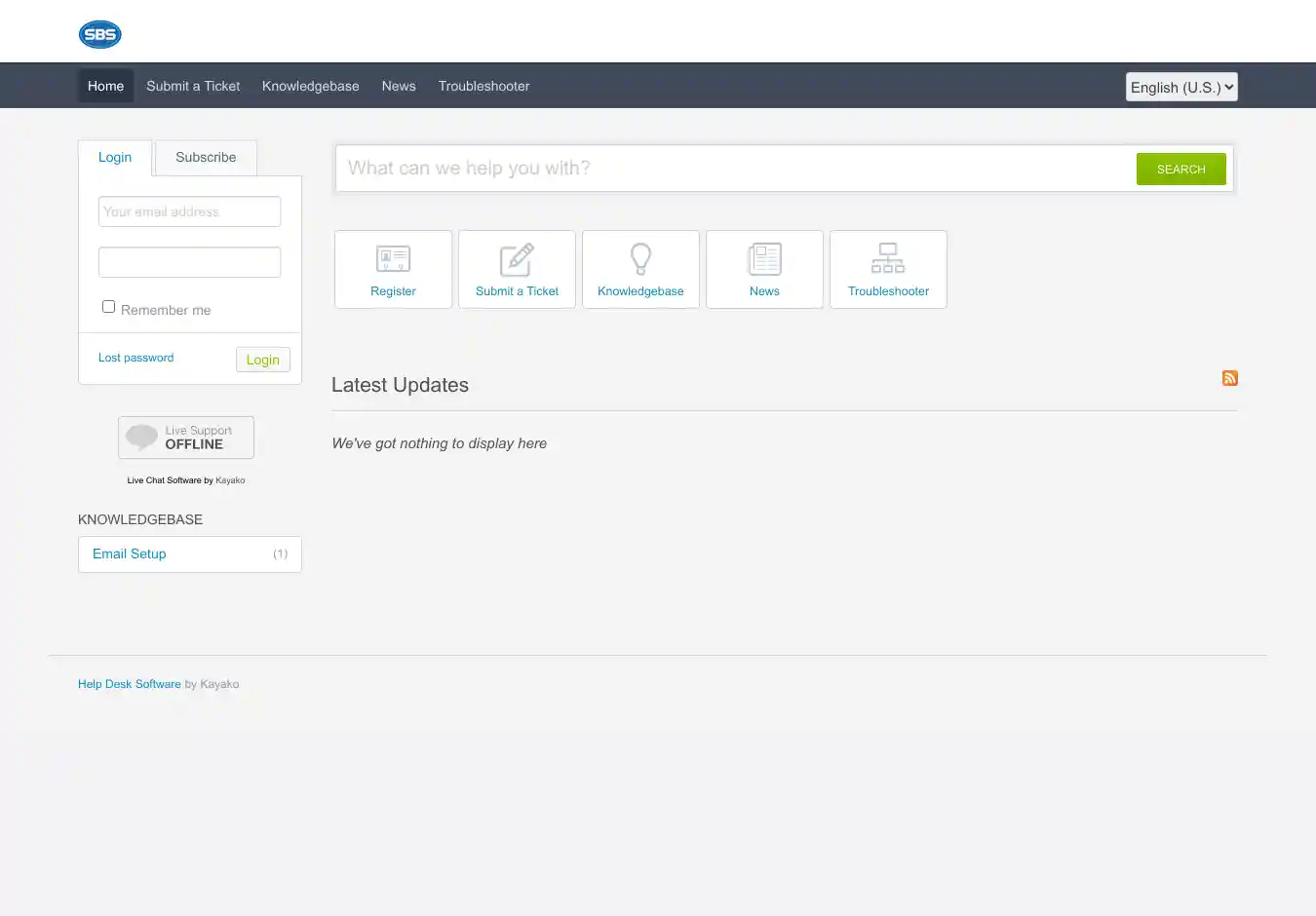Click the Submit a Ticket pencil icon
Viewport: 1316px width, 916px height.
[517, 260]
